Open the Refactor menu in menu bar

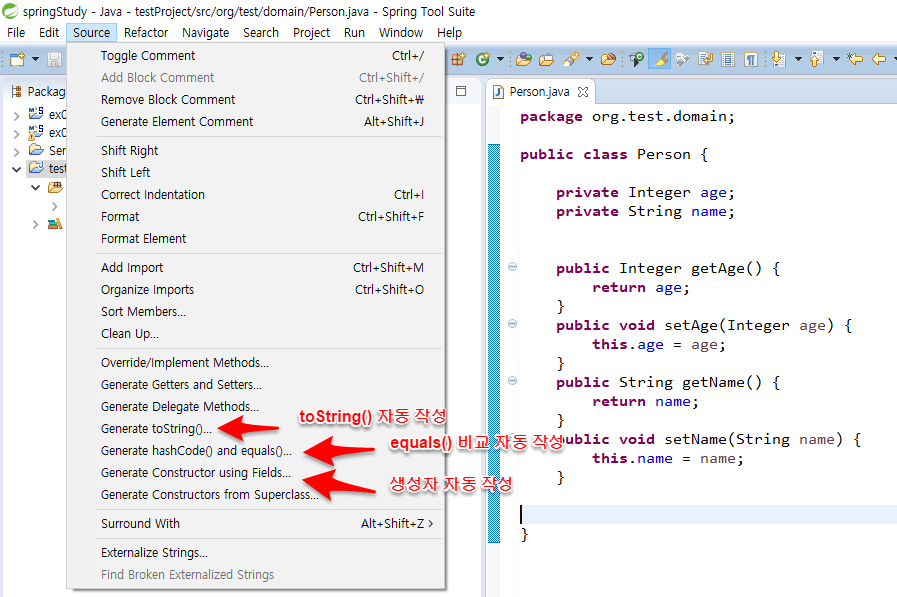pos(146,33)
